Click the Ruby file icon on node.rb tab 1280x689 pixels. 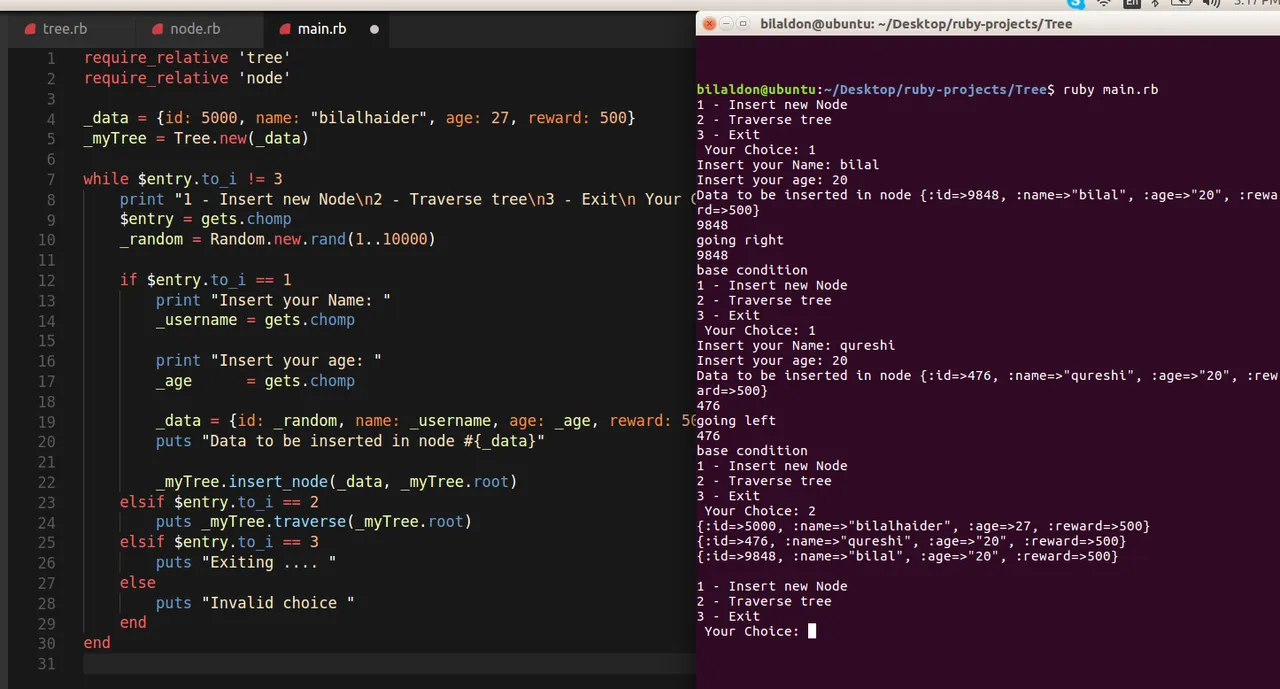coord(157,29)
